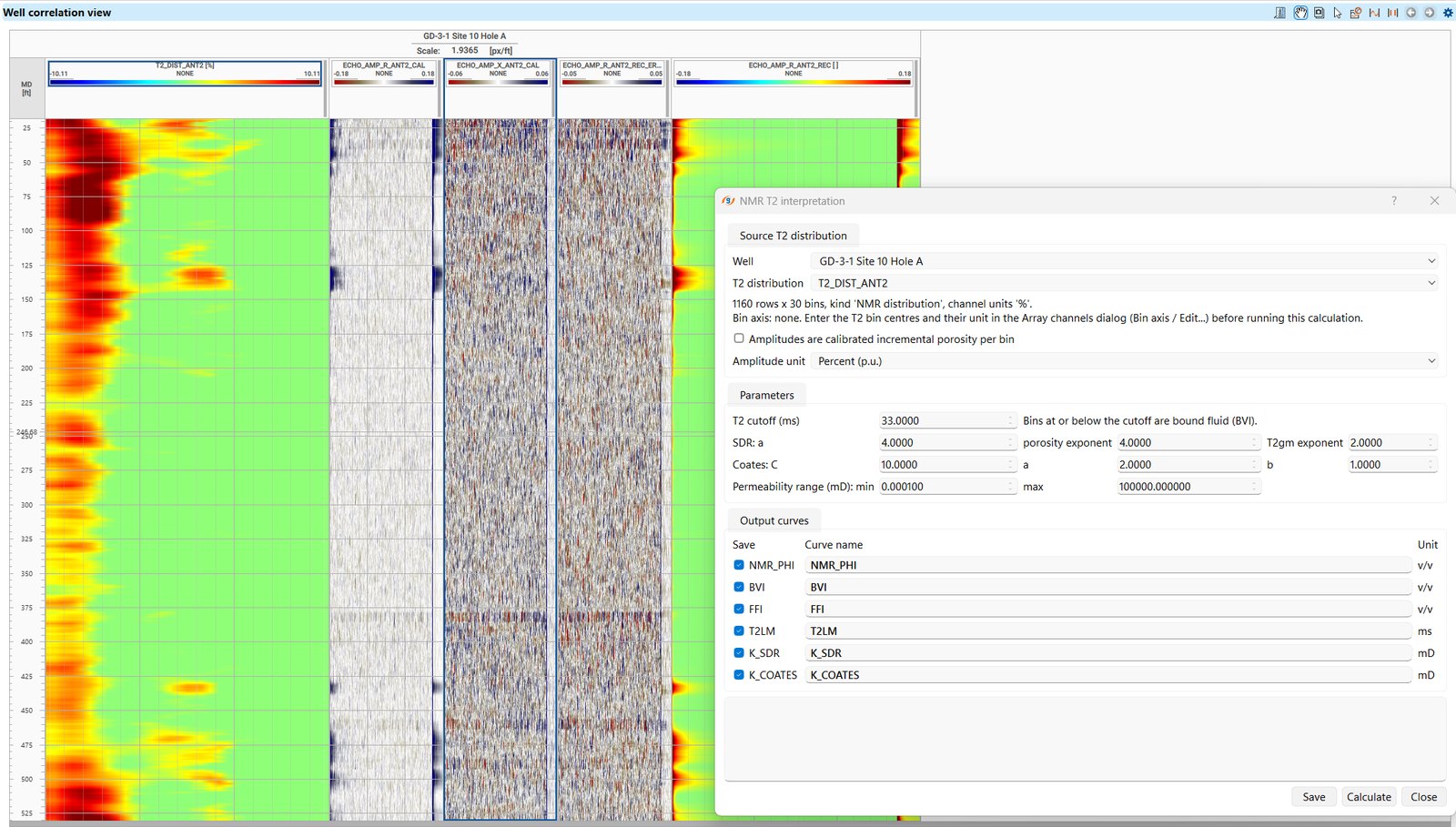The image size is (1456, 827).
Task: Click the NMR T2 interpretation dialog icon
Action: click(x=728, y=201)
